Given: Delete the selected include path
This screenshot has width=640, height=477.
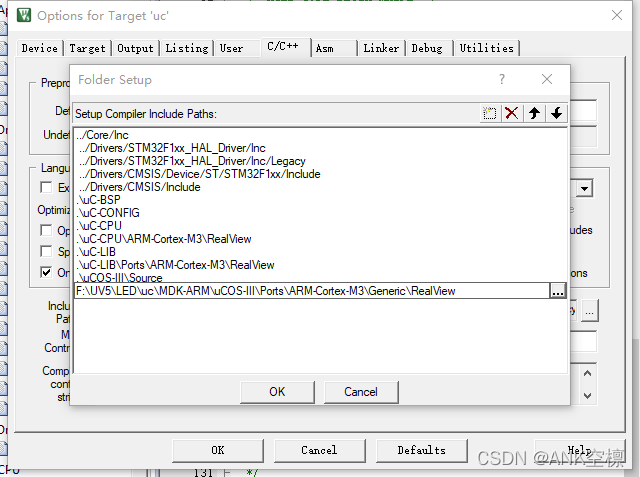Looking at the screenshot, I should pyautogui.click(x=511, y=113).
